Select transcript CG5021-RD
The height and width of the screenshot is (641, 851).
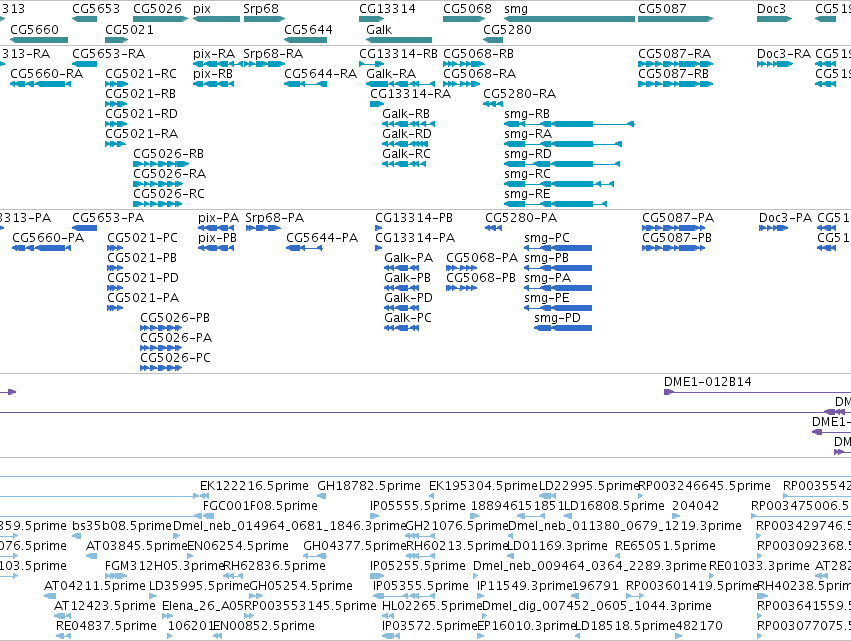pyautogui.click(x=116, y=124)
